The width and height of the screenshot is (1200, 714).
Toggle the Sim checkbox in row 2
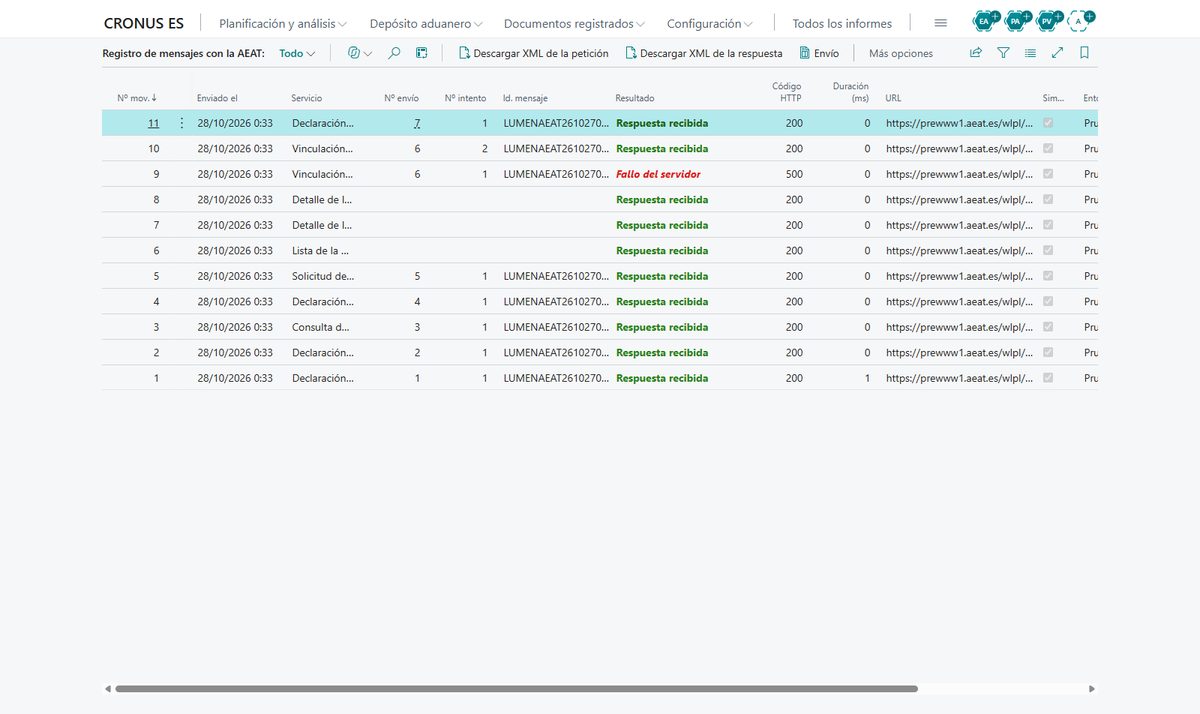(x=1048, y=353)
